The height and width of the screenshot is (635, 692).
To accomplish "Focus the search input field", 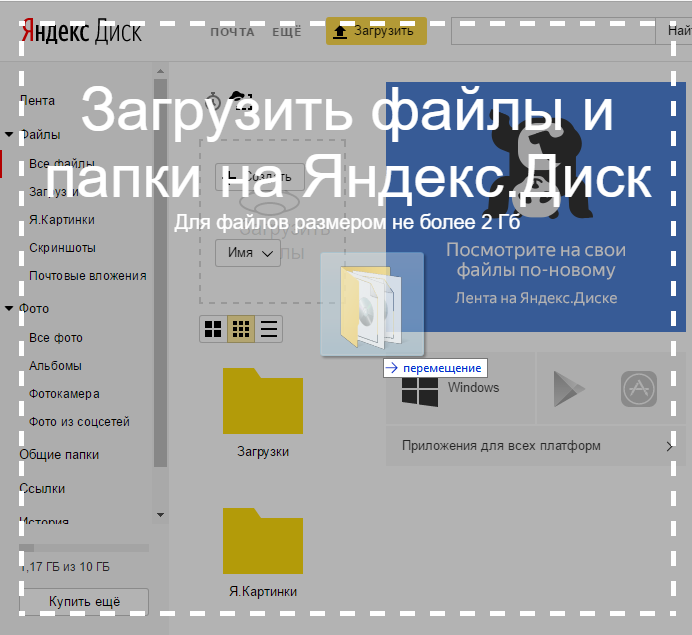I will (553, 31).
